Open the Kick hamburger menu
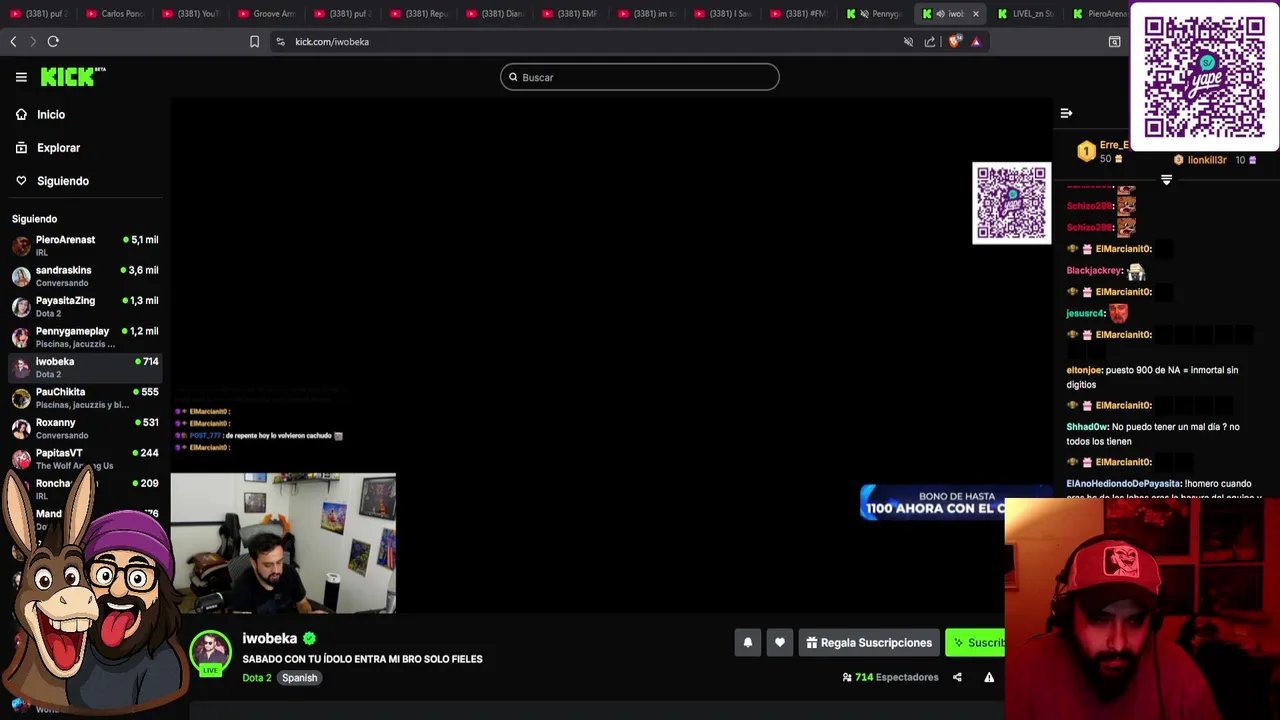1280x720 pixels. [x=21, y=77]
